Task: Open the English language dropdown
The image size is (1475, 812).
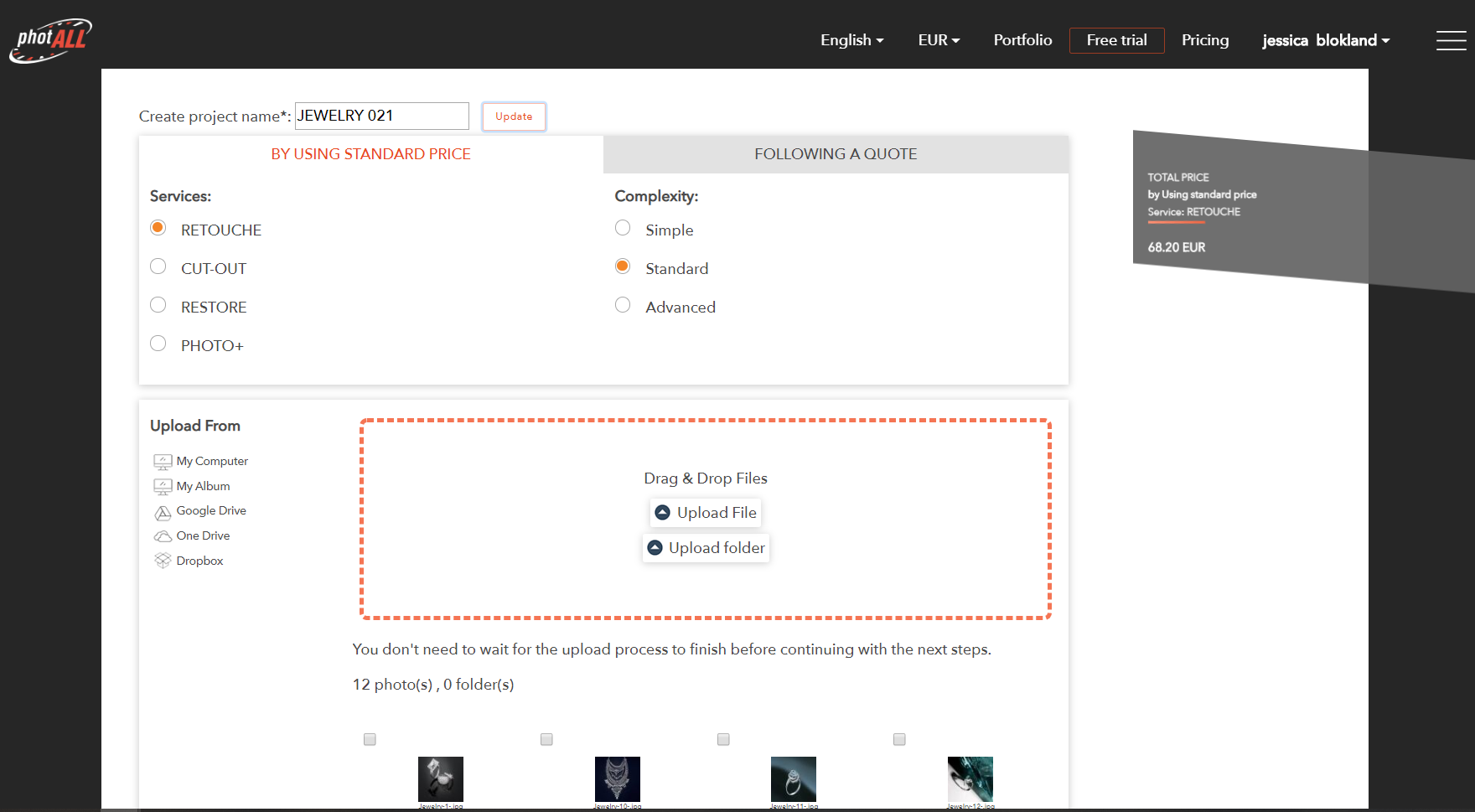Action: tap(851, 40)
